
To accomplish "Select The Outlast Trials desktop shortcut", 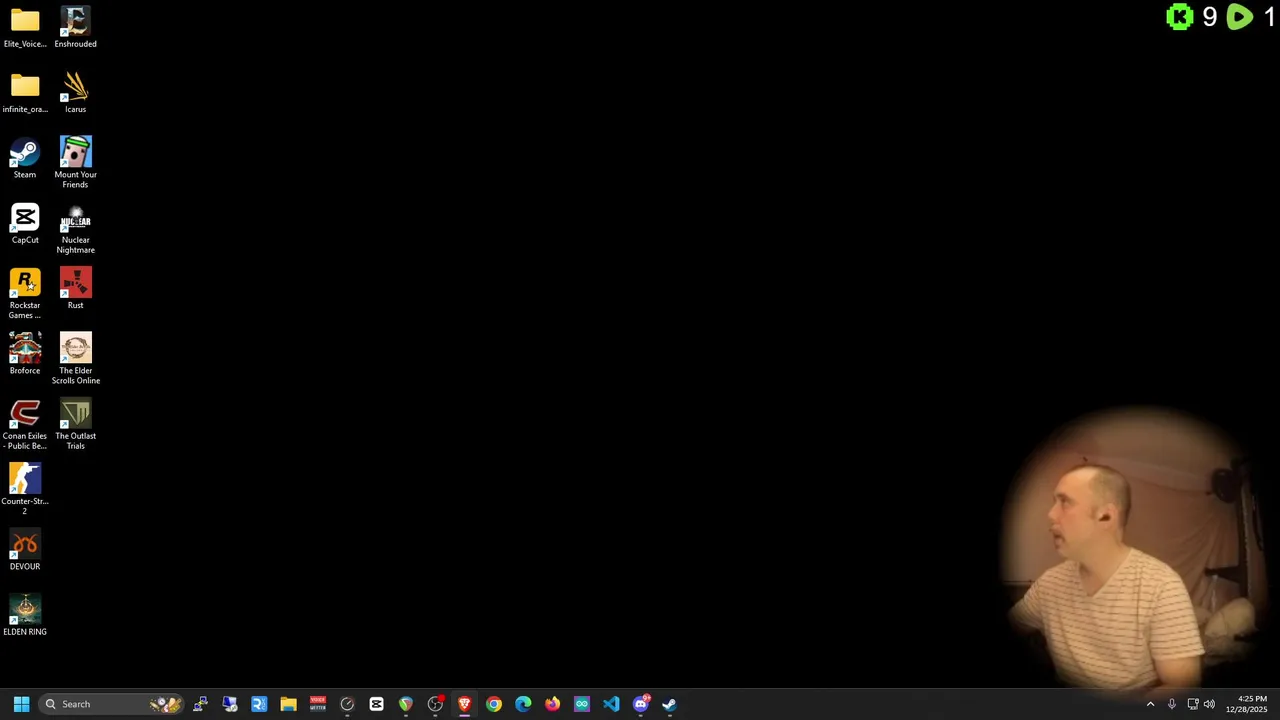I will click(75, 424).
